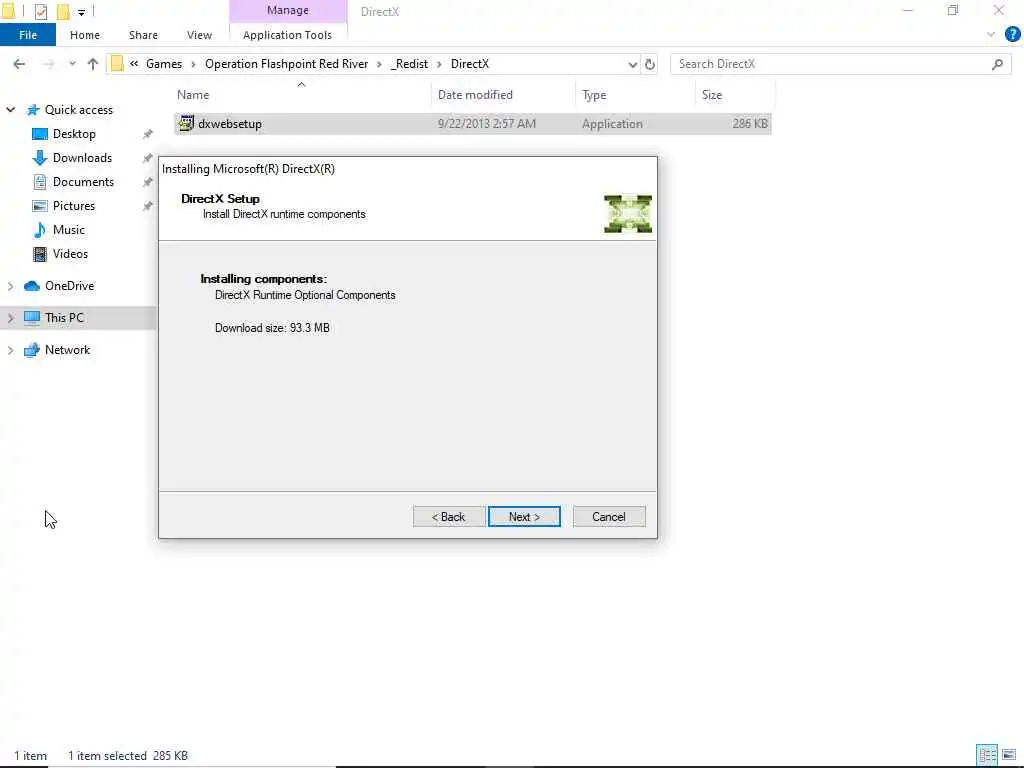The image size is (1024, 768).
Task: Open the Application Tools tab
Action: 287,35
